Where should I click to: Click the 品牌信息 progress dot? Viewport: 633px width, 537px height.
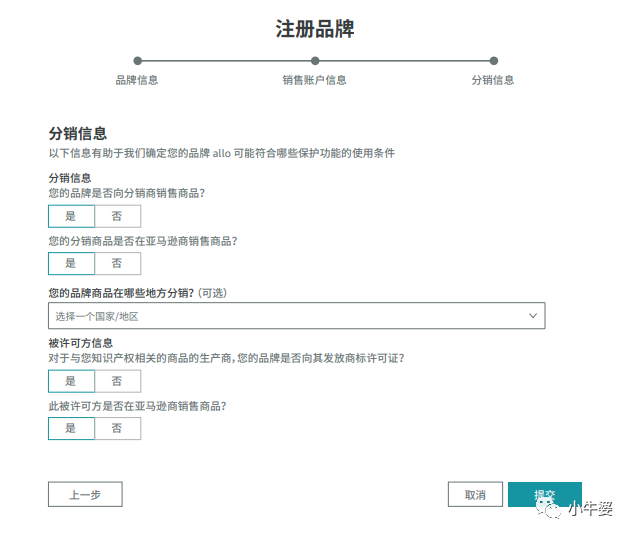(138, 61)
